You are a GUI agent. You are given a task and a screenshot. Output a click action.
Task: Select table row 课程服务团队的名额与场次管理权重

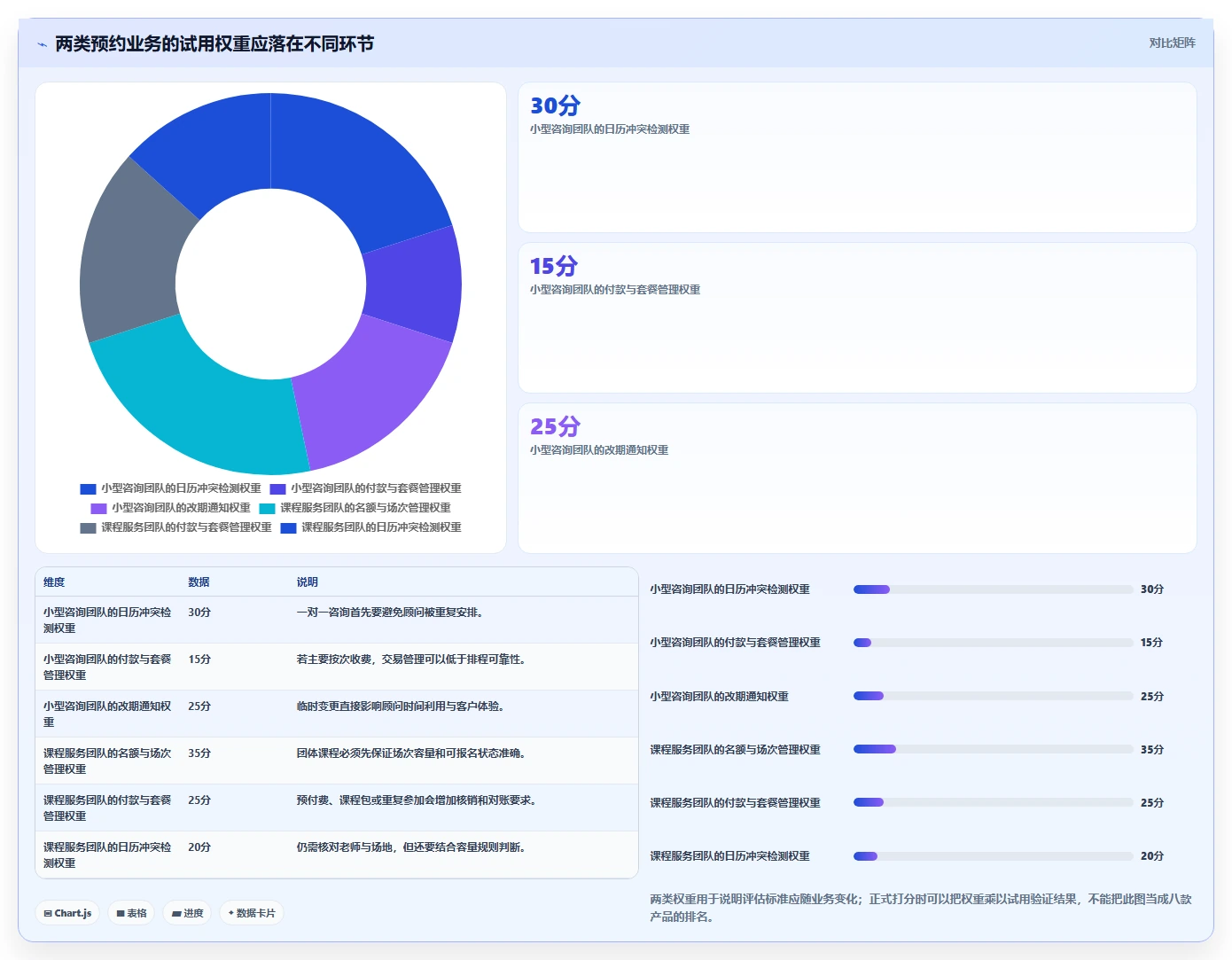[x=337, y=761]
